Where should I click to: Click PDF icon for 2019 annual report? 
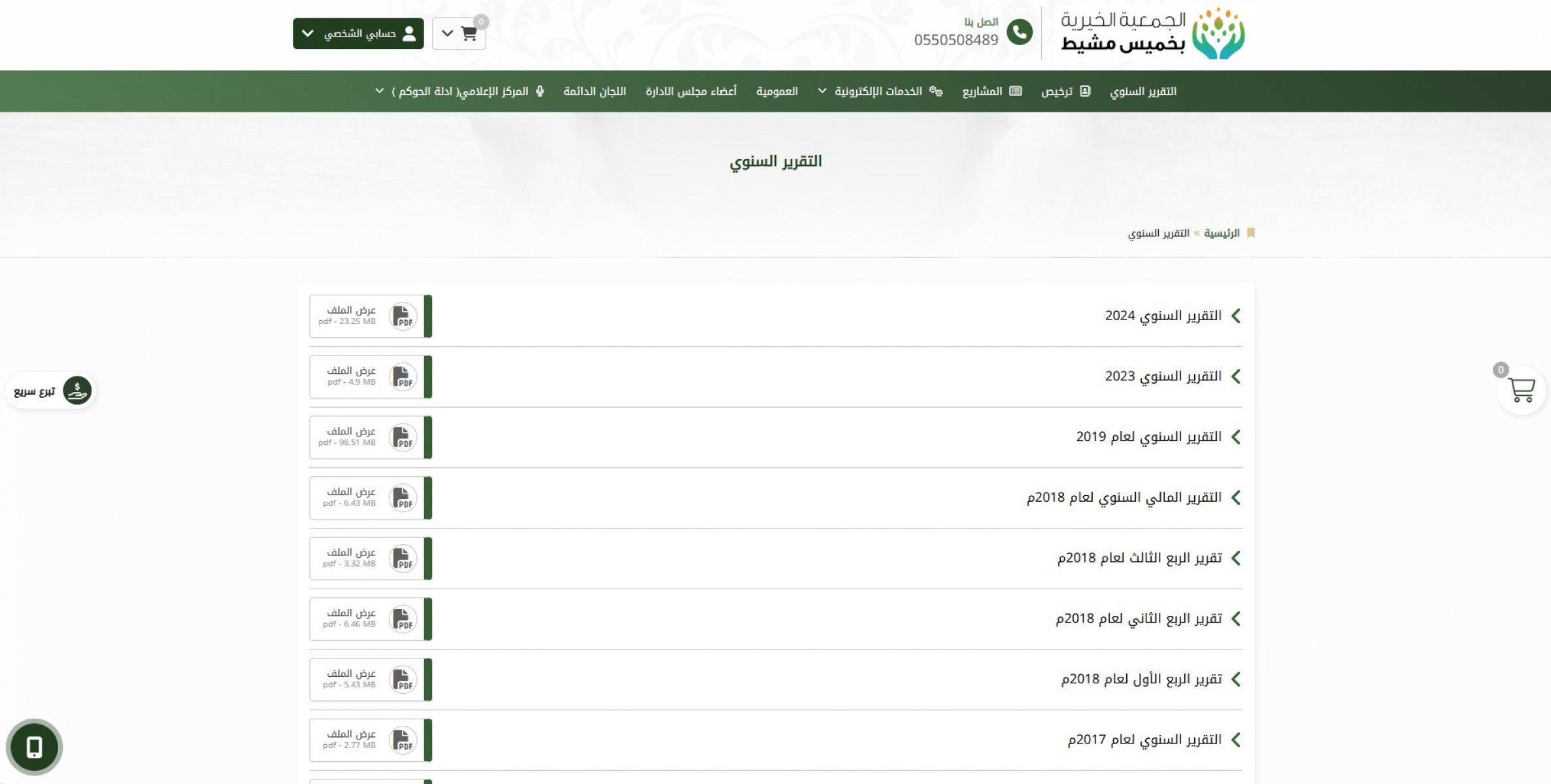click(x=403, y=438)
